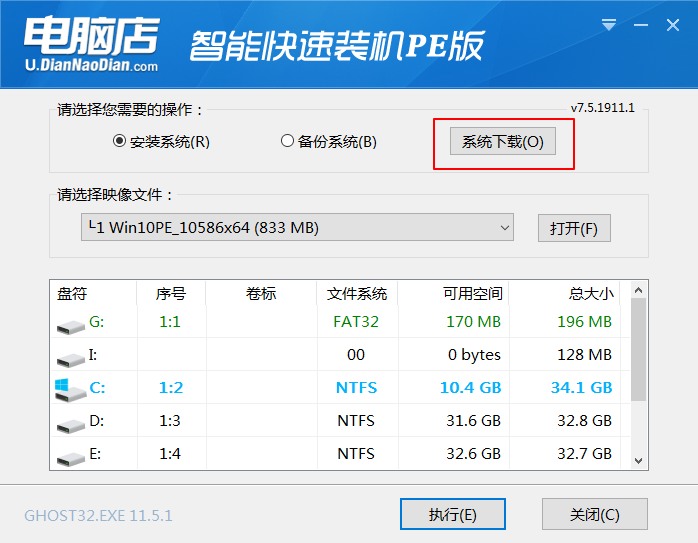This screenshot has width=698, height=543.
Task: Click the 1:4 index cell in E: row
Action: (x=170, y=454)
